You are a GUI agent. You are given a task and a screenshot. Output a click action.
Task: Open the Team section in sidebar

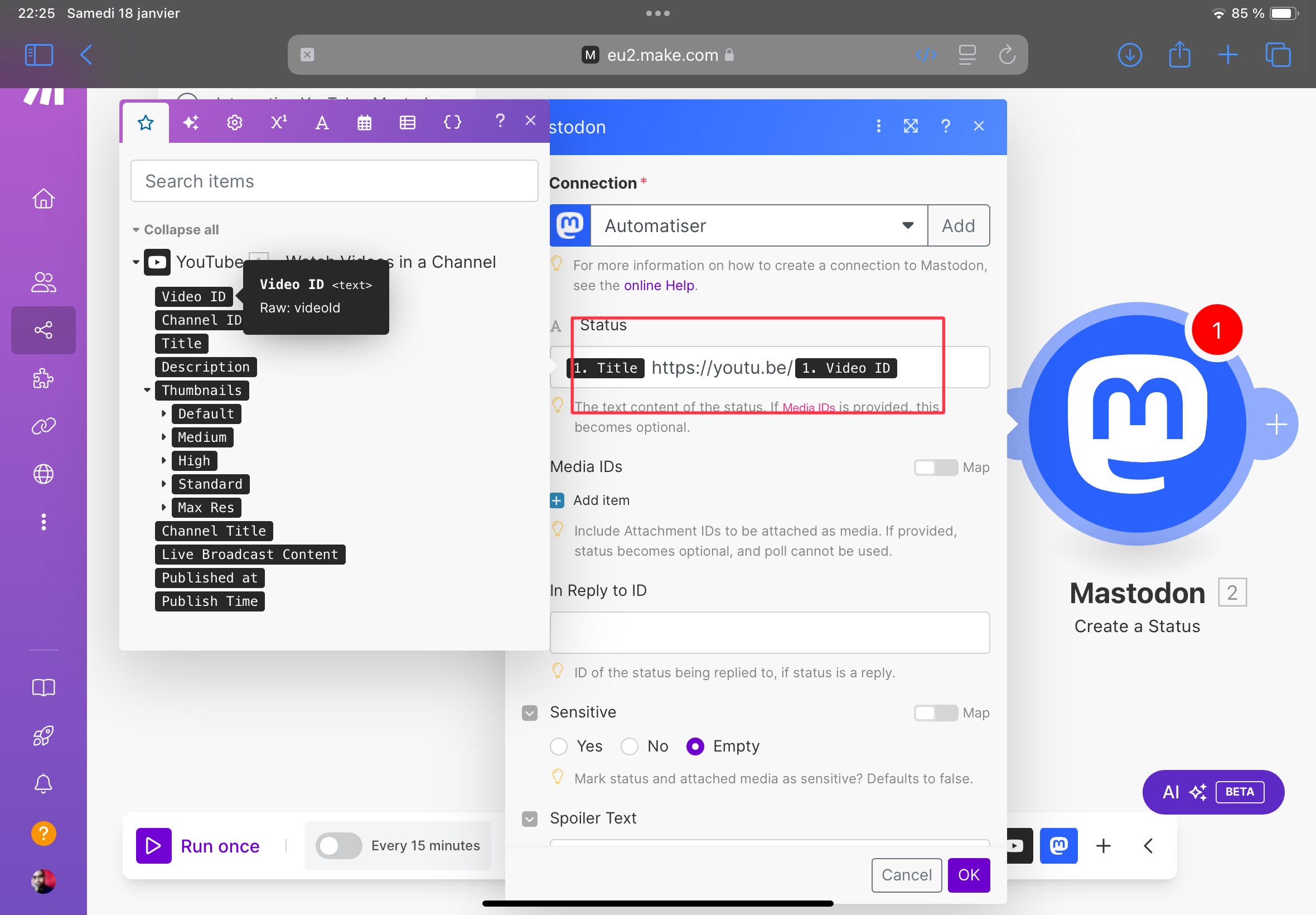(43, 282)
